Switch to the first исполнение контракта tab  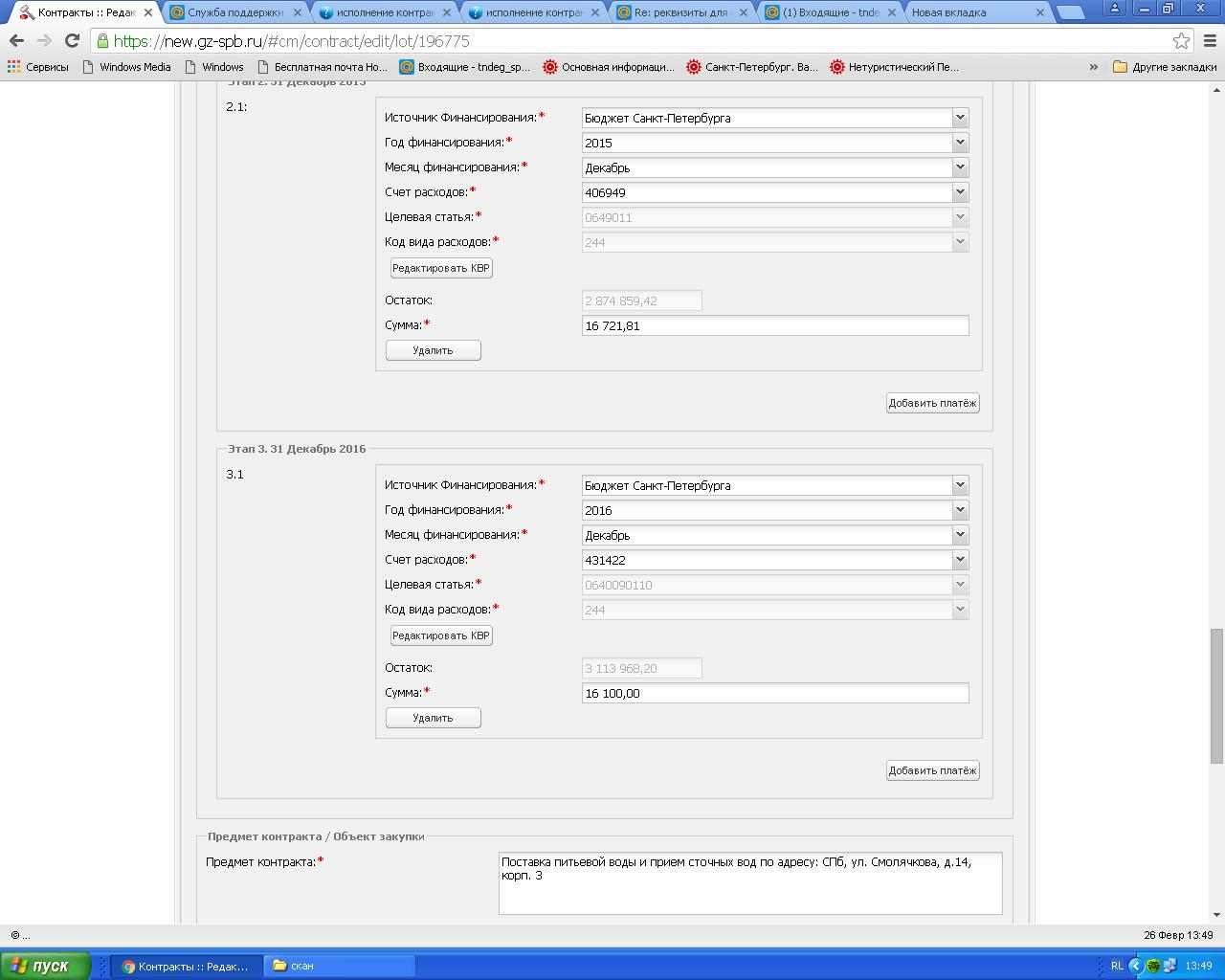click(384, 12)
